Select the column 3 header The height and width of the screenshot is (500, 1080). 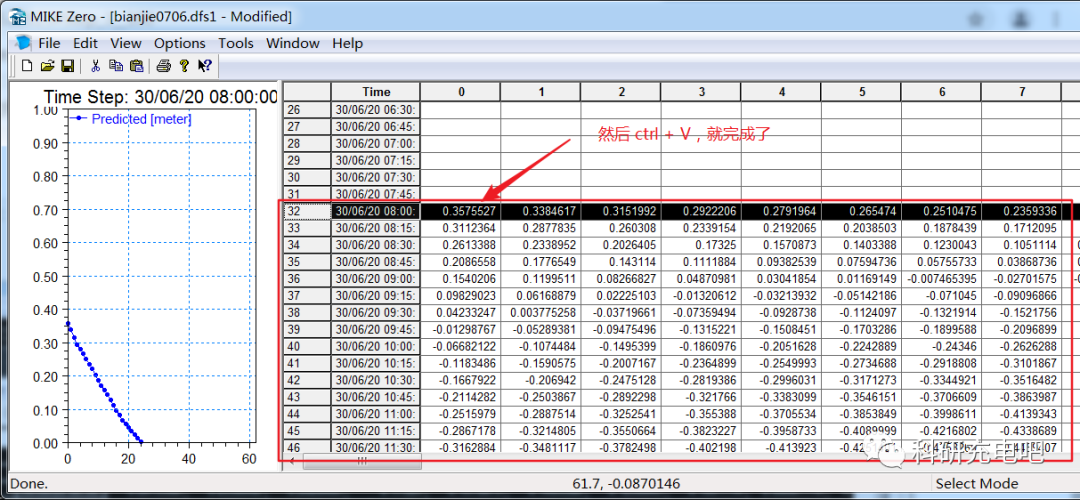701,92
